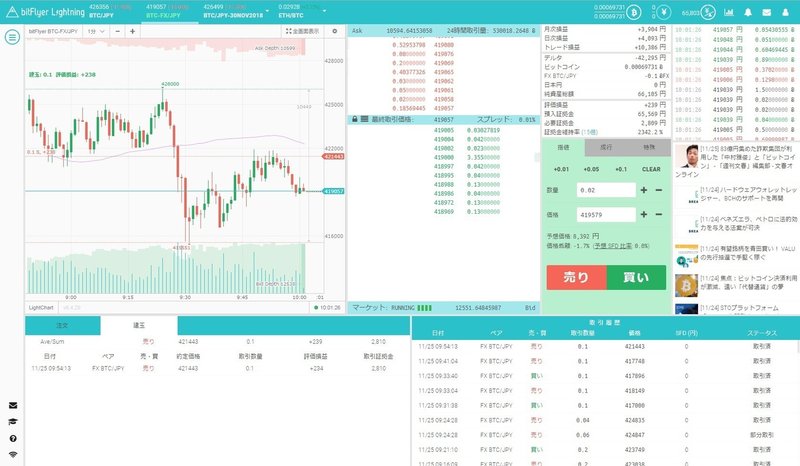Open news ベネズエラ、ペトロ article
This screenshot has width=800, height=466.
click(748, 223)
